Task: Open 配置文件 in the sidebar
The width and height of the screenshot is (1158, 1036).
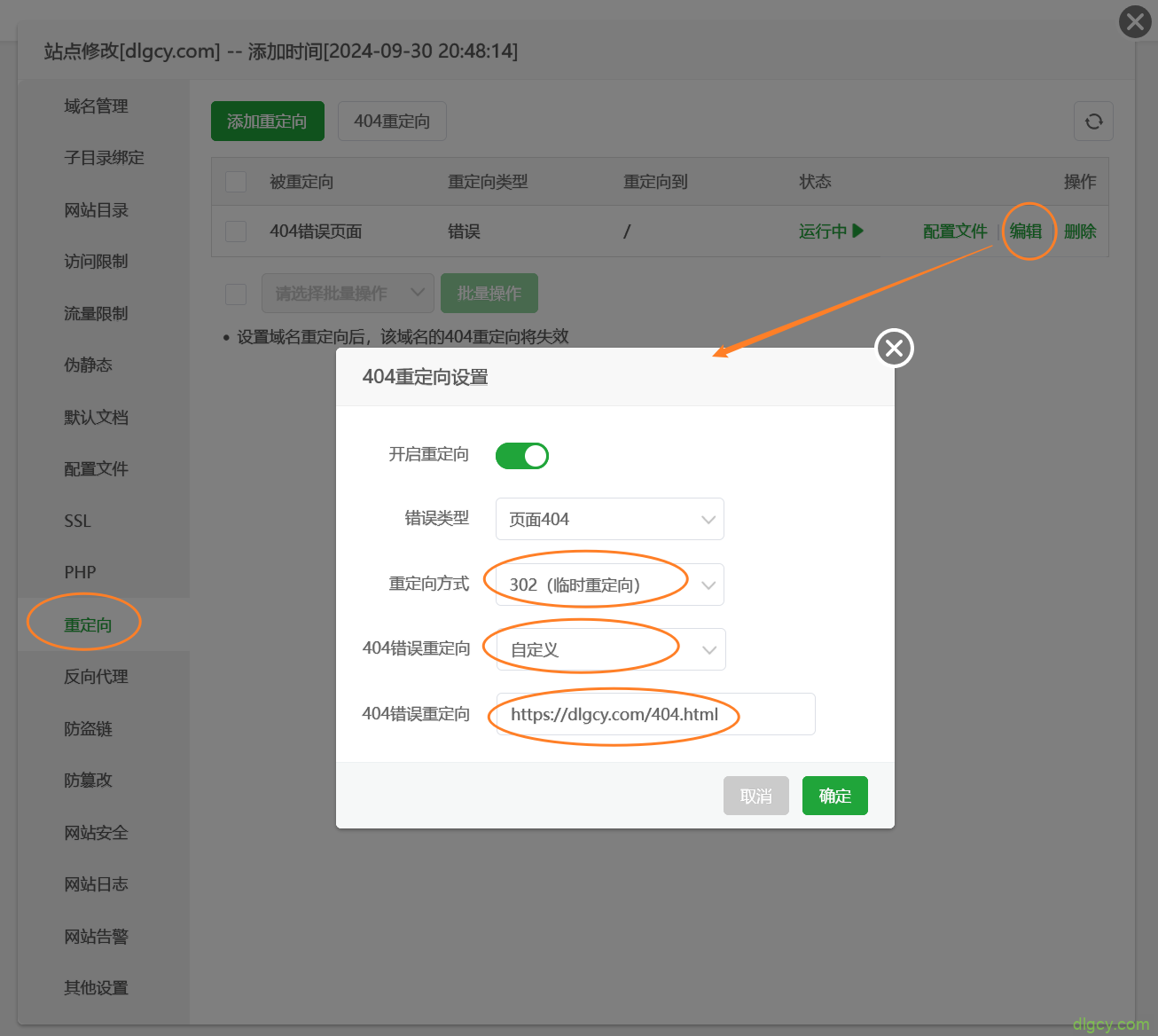Action: click(96, 469)
